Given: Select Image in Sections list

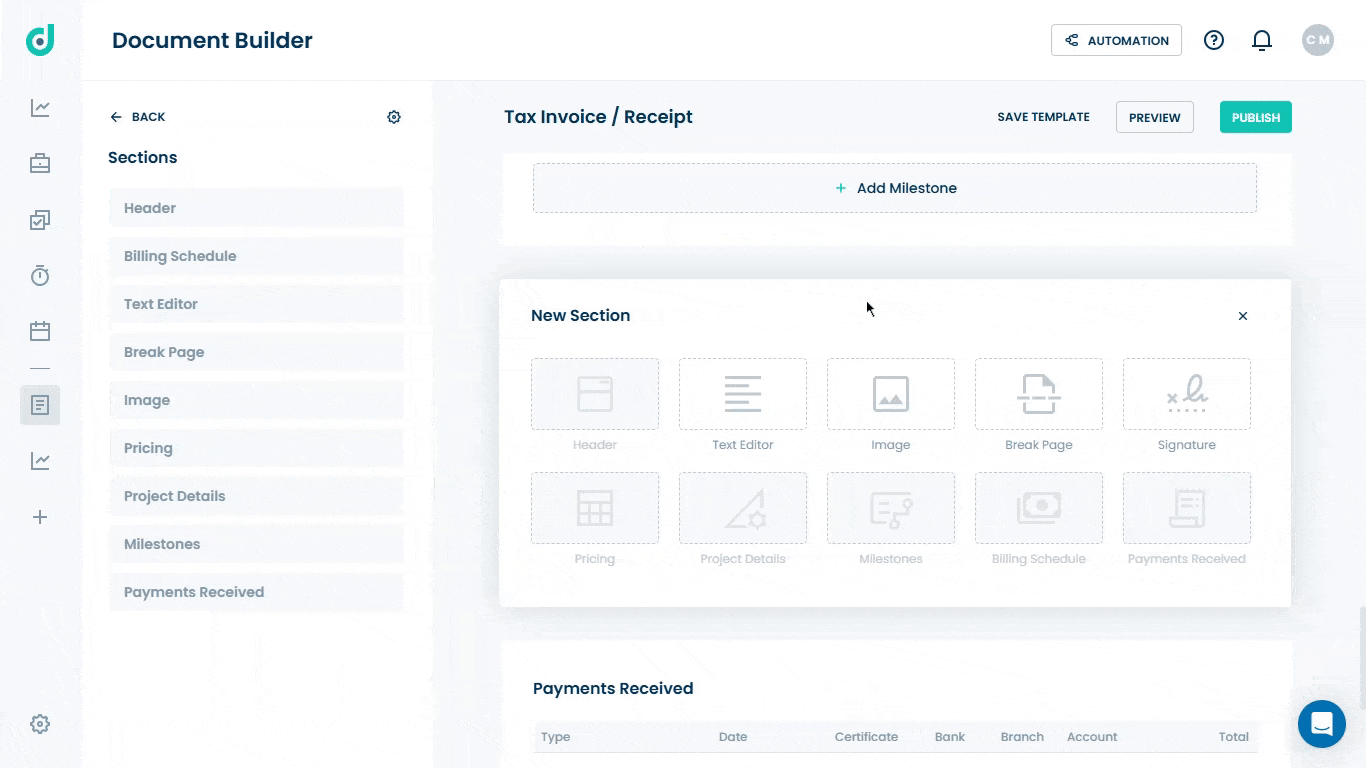Looking at the screenshot, I should (x=256, y=400).
